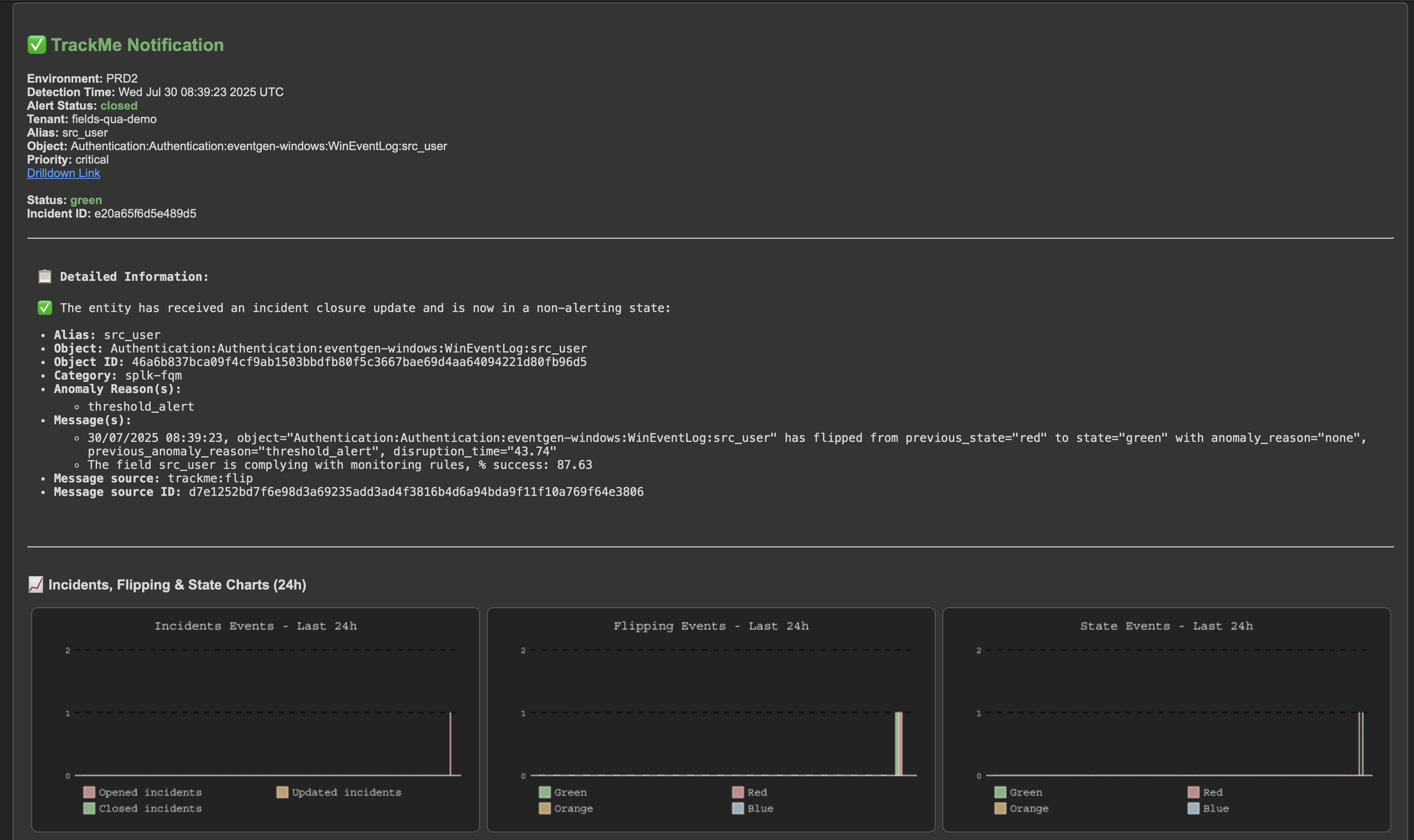
Task: Click the Status value green
Action: 86,200
